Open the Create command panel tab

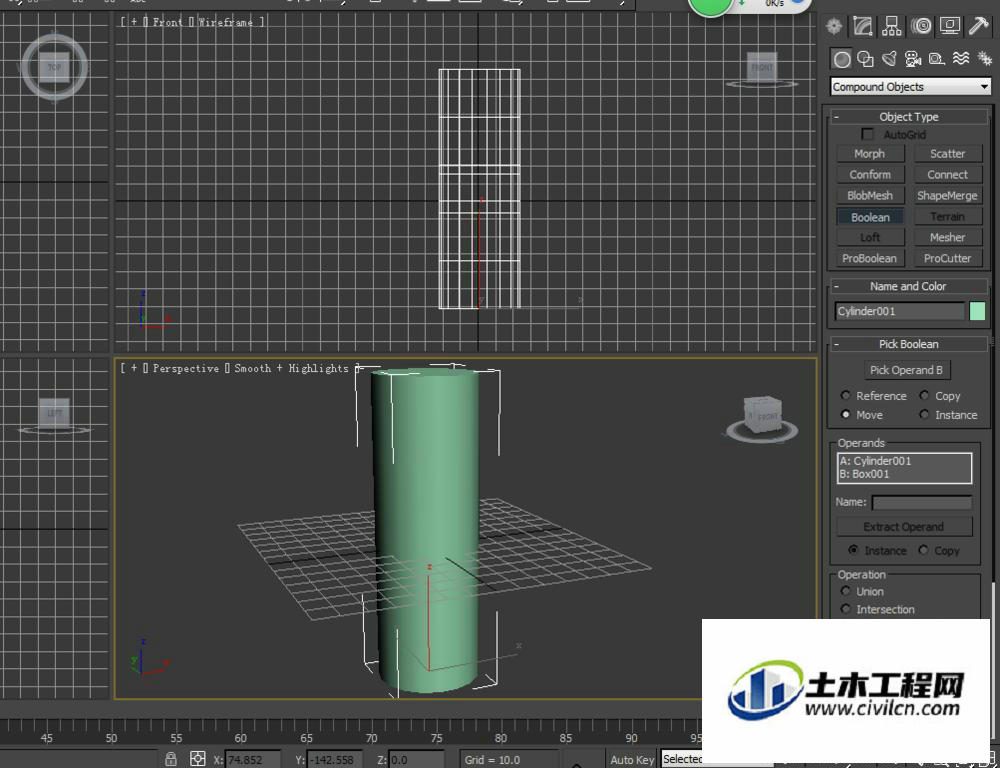[834, 26]
